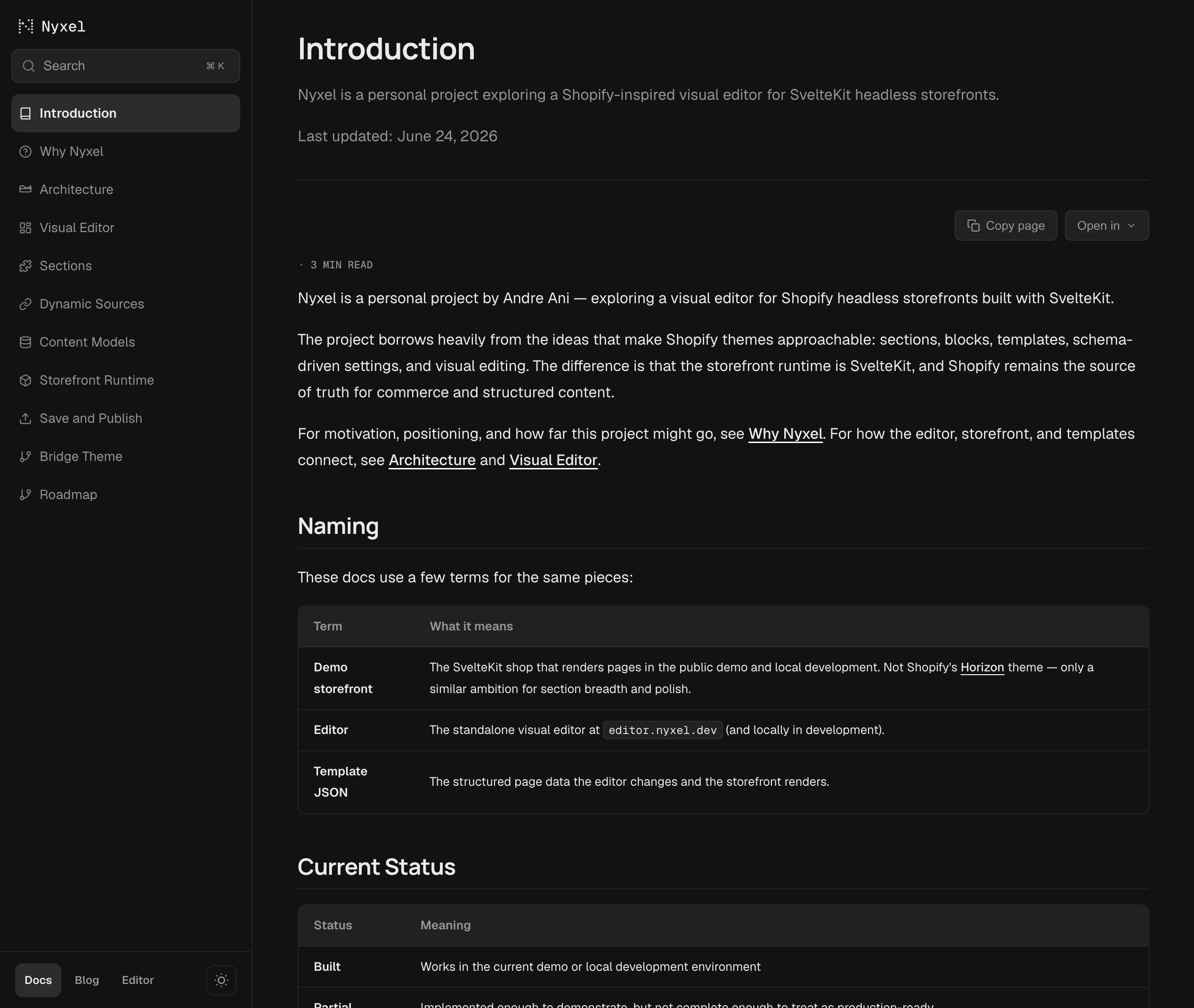Viewport: 1194px width, 1008px height.
Task: Expand the Open in dropdown
Action: [1106, 226]
